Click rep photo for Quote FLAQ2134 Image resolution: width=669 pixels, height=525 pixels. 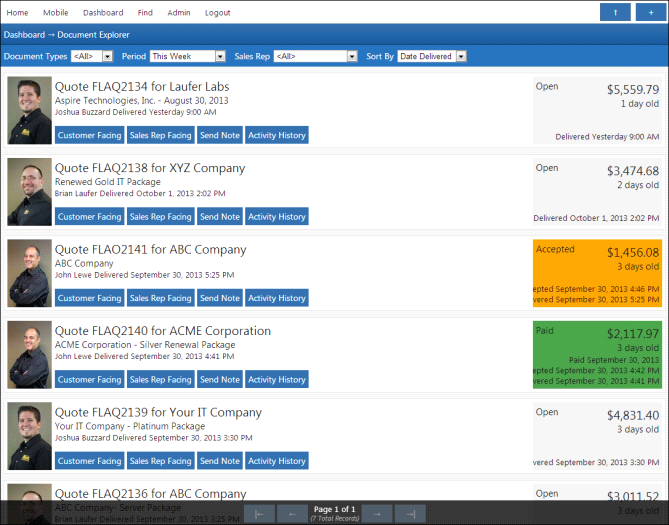29,110
